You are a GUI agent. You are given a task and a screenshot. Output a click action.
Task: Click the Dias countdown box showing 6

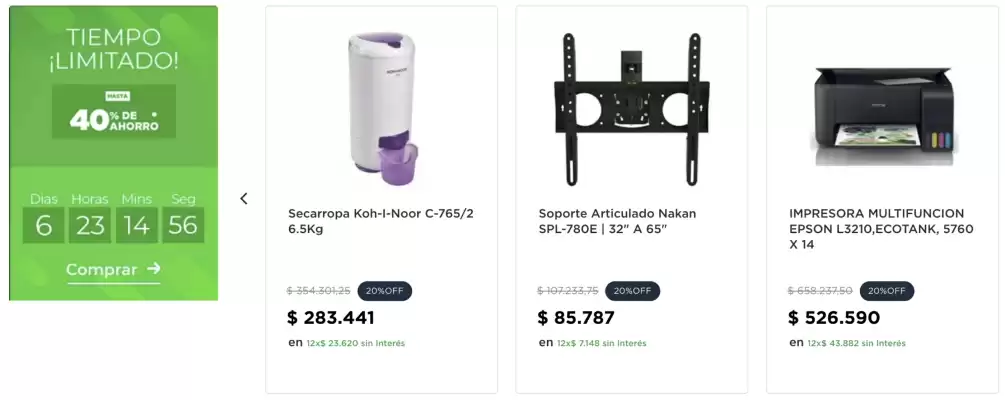point(44,225)
